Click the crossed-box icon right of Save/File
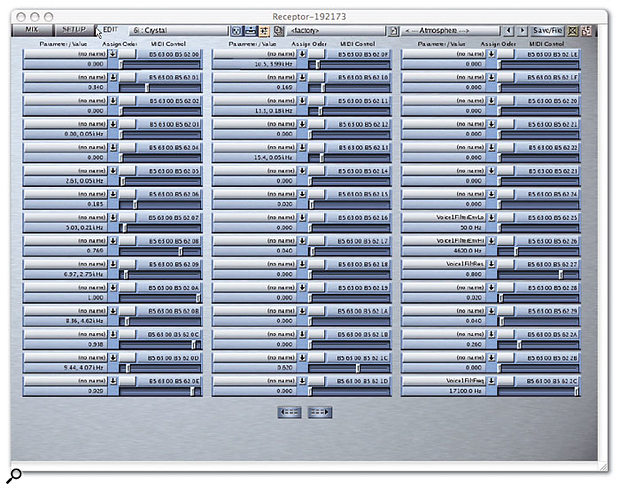The height and width of the screenshot is (490, 620). (x=573, y=30)
